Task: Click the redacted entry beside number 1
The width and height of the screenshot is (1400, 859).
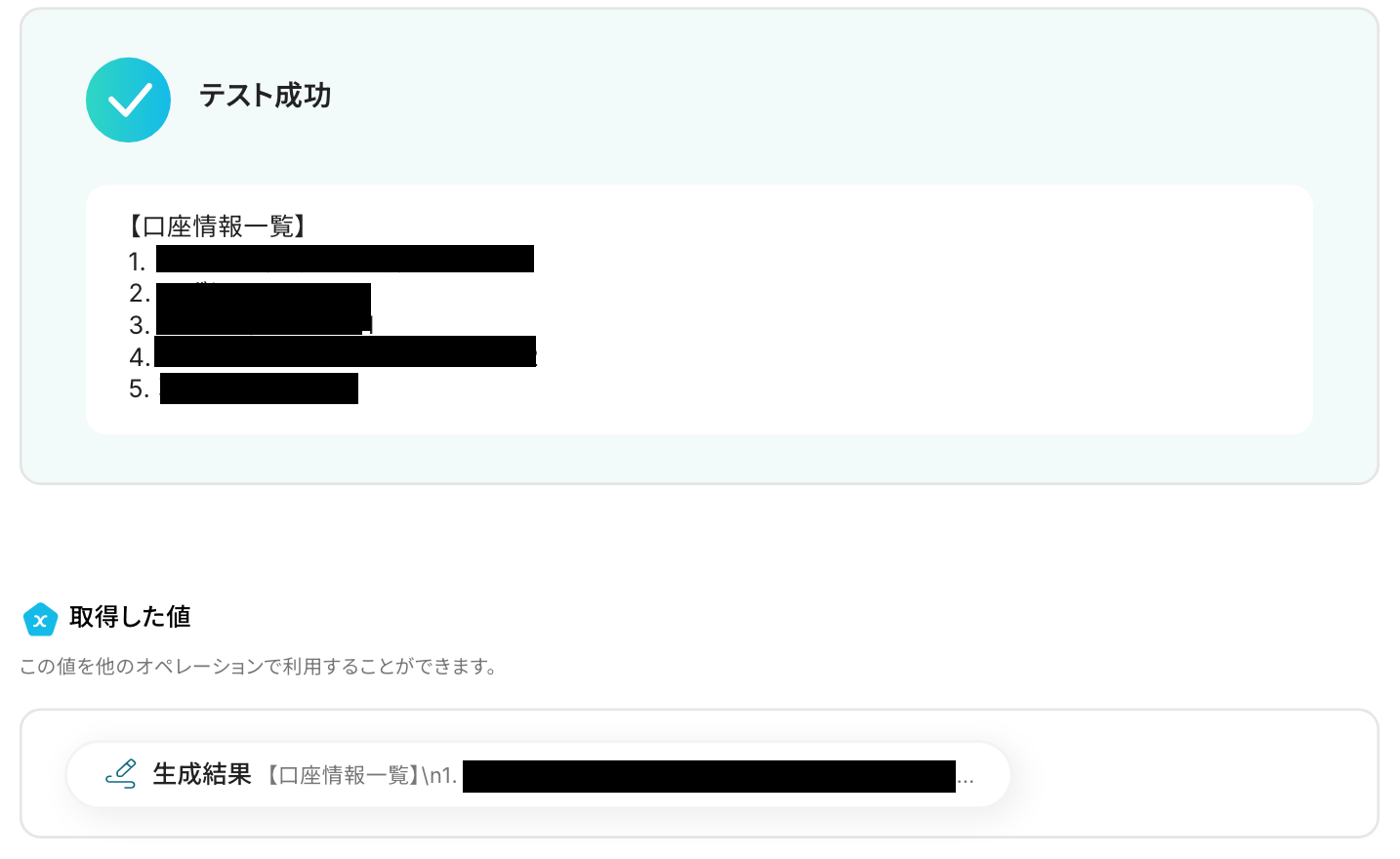Action: tap(345, 259)
